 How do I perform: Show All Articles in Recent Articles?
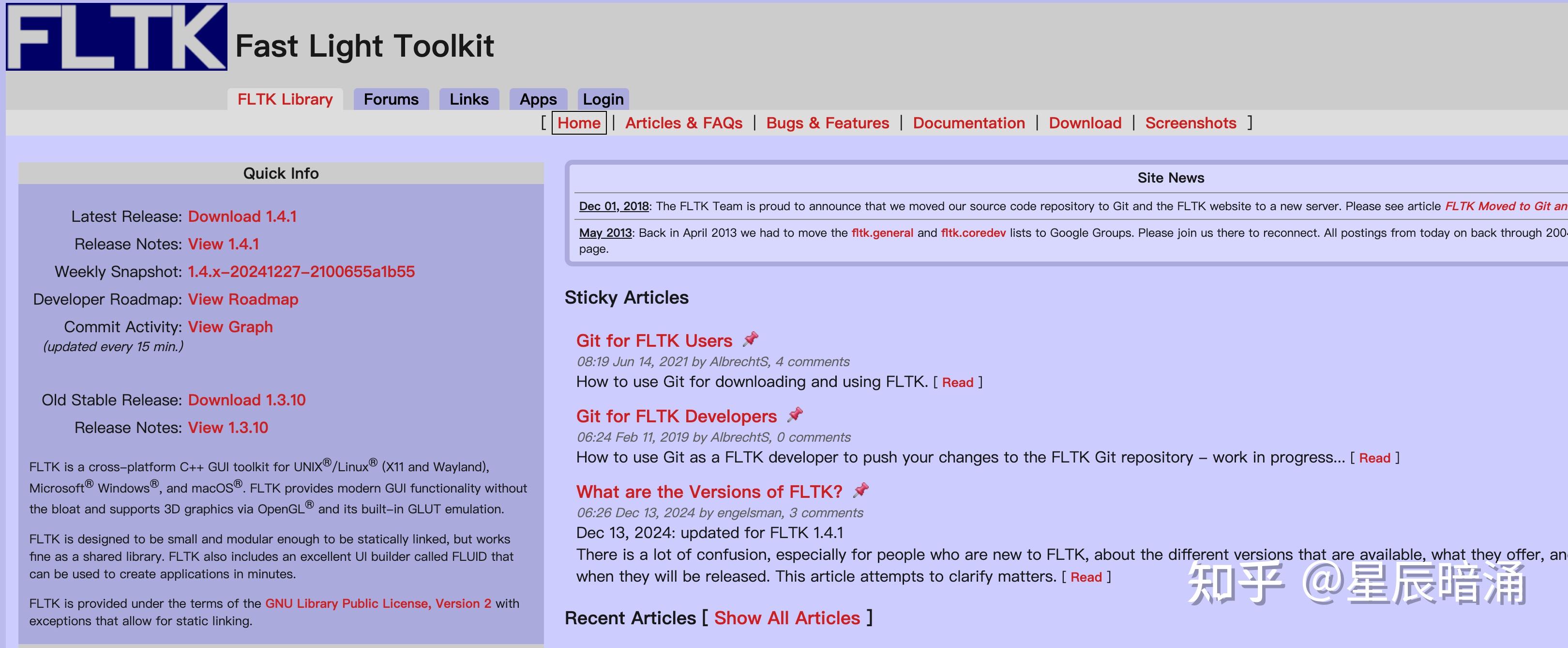tap(786, 618)
